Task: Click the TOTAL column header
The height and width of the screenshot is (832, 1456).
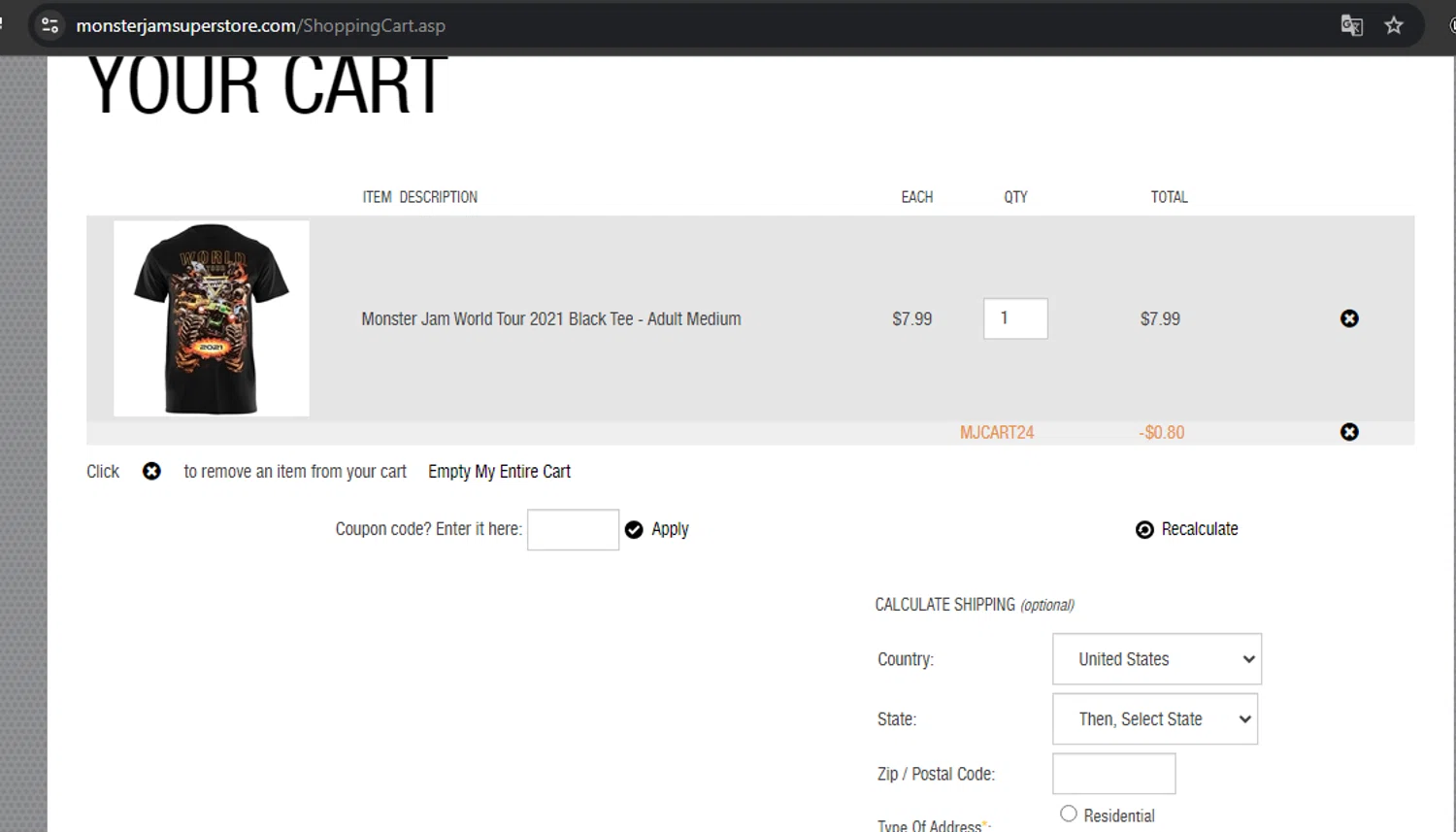Action: (1170, 197)
